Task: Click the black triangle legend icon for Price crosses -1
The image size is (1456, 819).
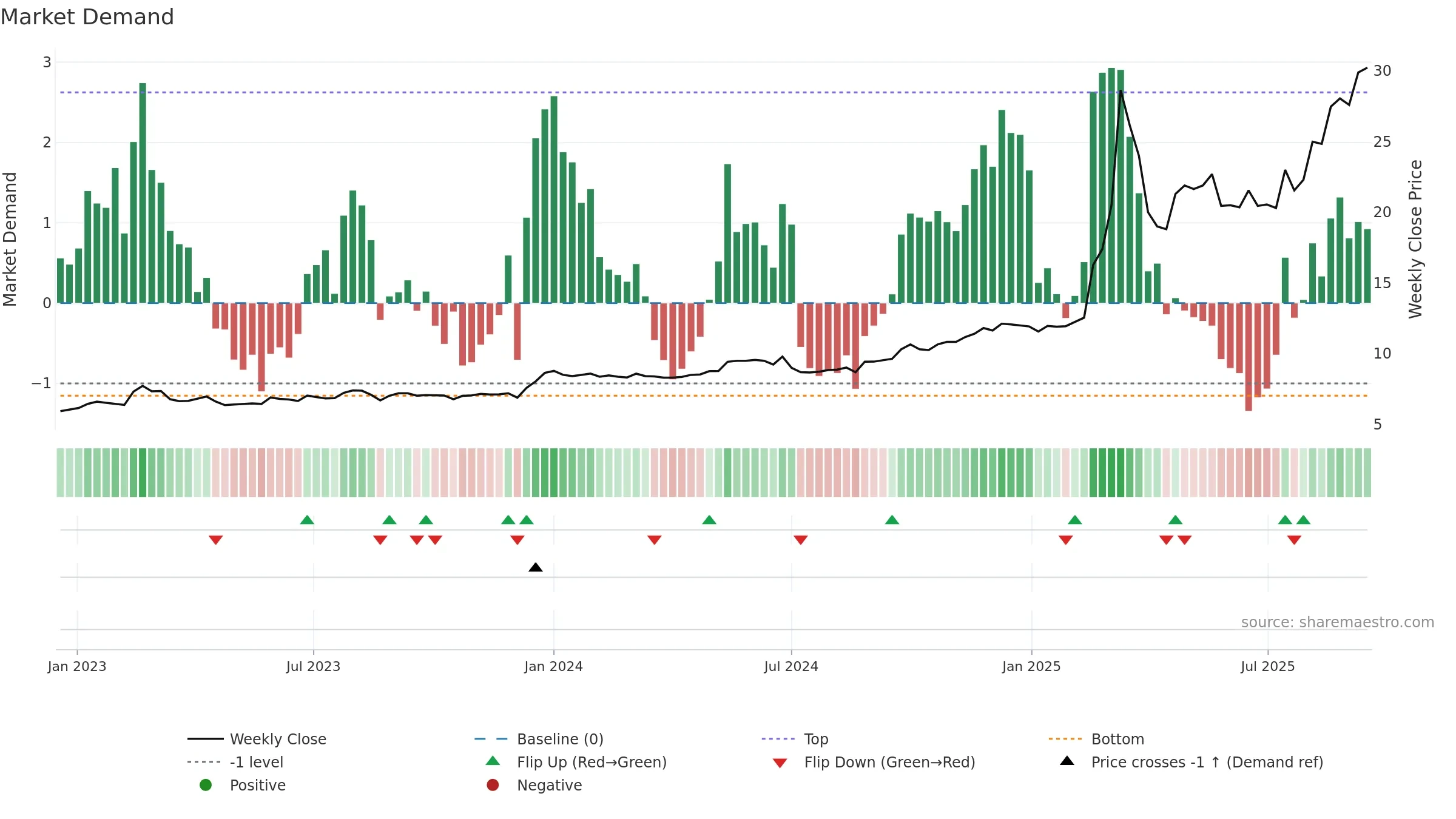Action: tap(1067, 761)
